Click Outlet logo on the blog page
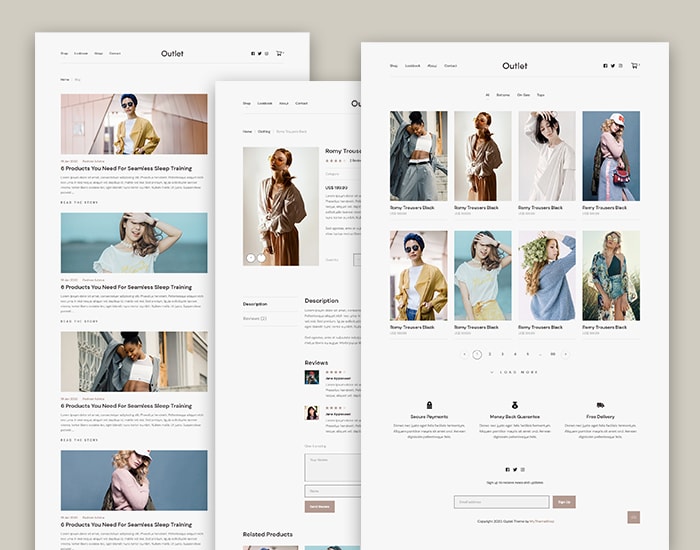This screenshot has width=700, height=550. pyautogui.click(x=172, y=54)
